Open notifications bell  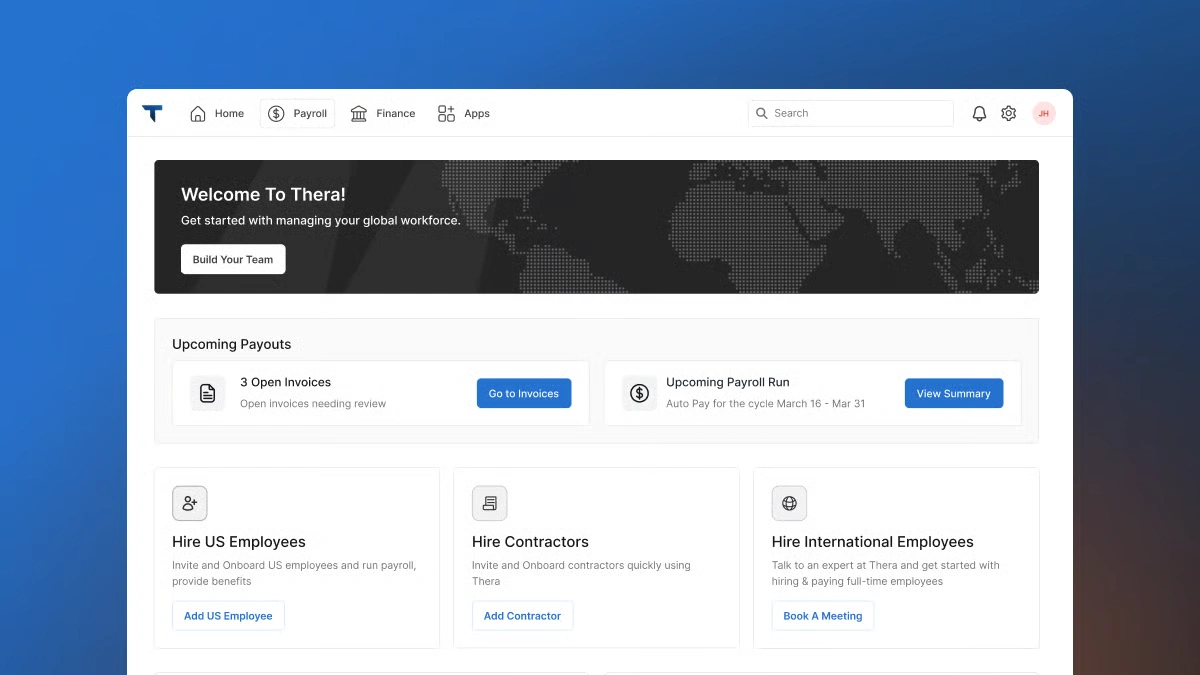[x=979, y=113]
